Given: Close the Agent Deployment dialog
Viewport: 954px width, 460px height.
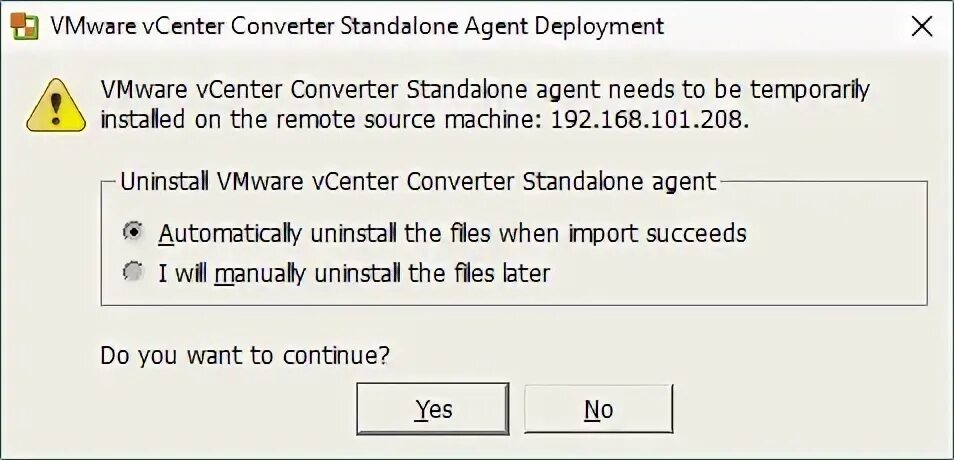Looking at the screenshot, I should 921,27.
